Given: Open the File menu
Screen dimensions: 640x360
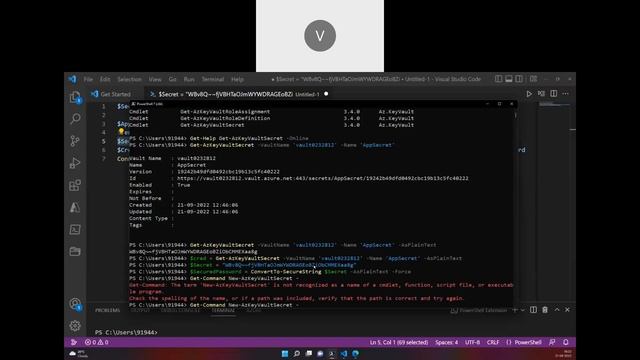Looking at the screenshot, I should click(88, 79).
